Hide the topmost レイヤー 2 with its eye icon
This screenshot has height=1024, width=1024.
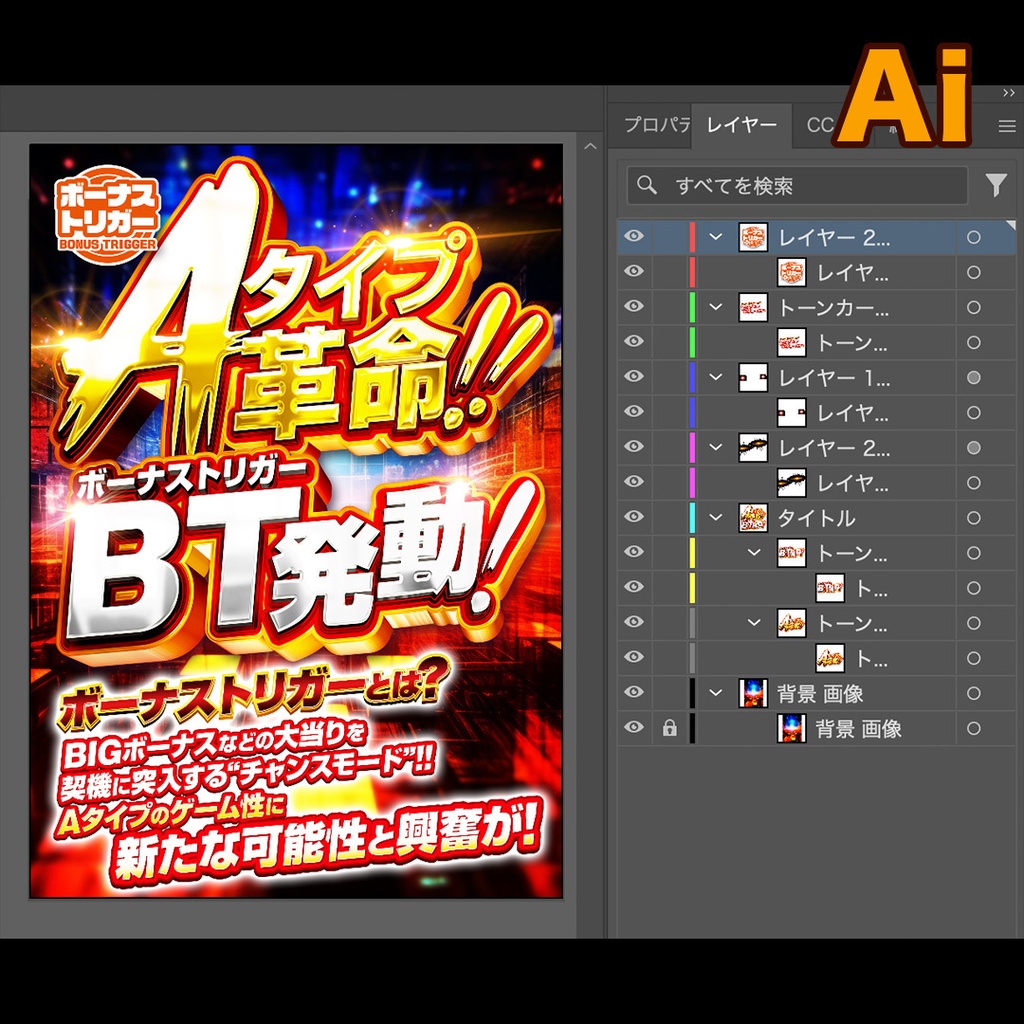click(x=633, y=237)
